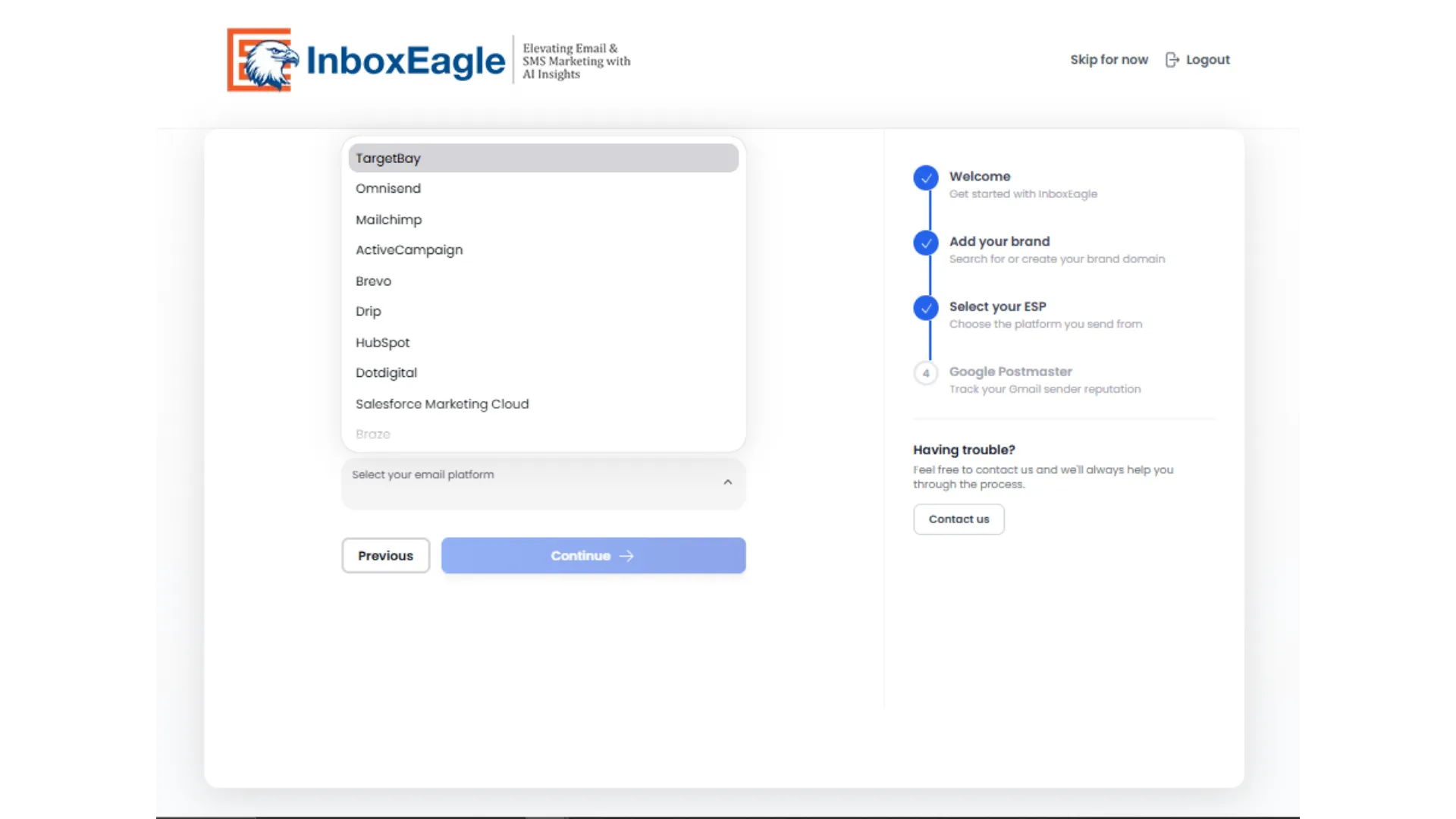The width and height of the screenshot is (1456, 819).
Task: Click the InboxEagle eagle logo
Action: tap(262, 60)
